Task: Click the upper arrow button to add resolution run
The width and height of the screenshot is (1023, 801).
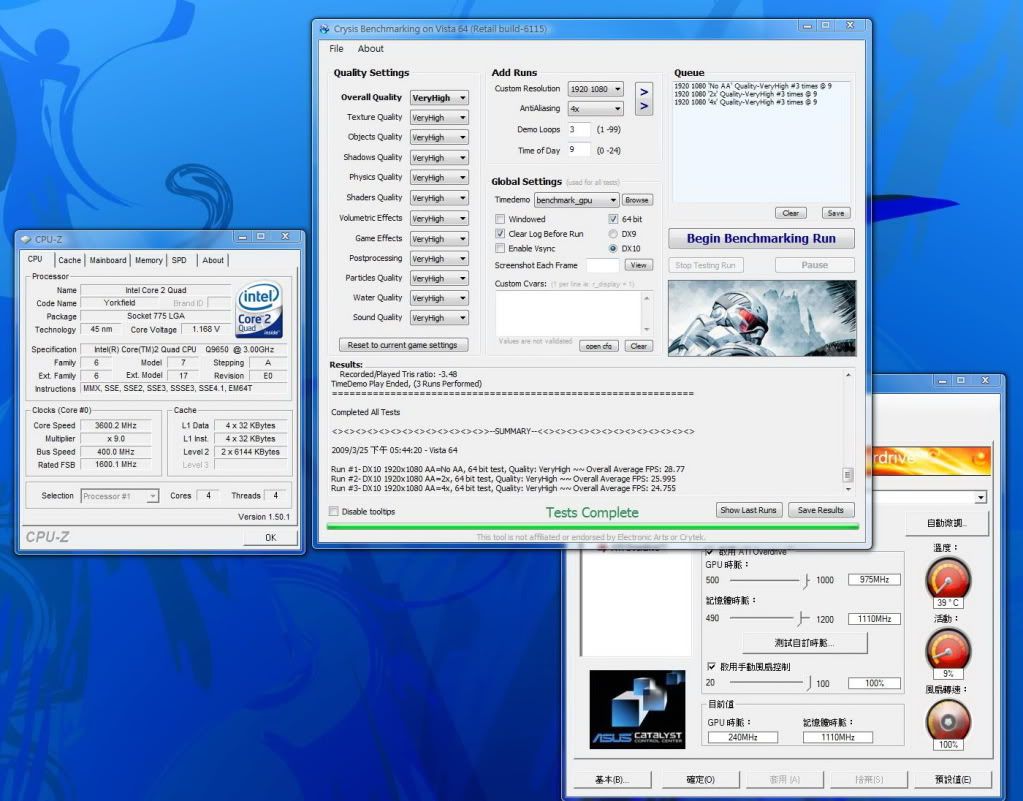Action: coord(644,91)
